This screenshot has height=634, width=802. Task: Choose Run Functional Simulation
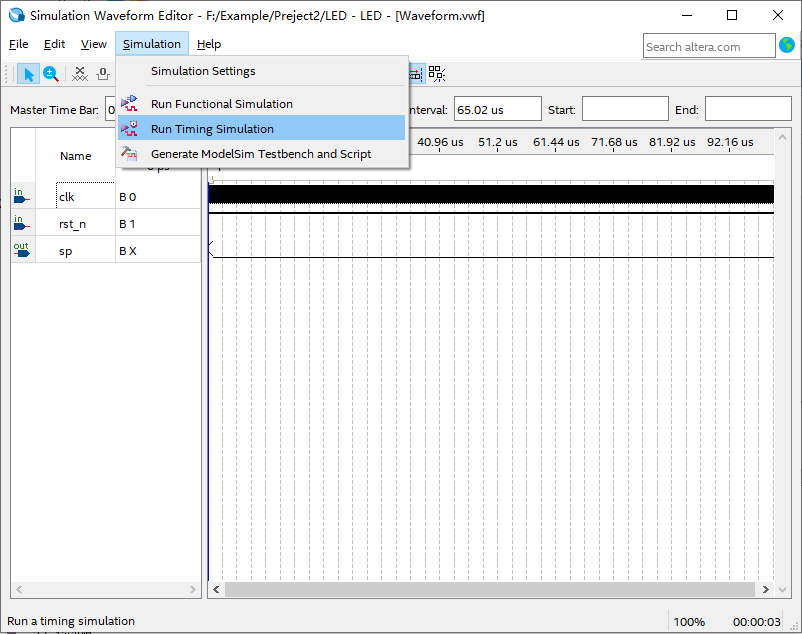pos(261,104)
